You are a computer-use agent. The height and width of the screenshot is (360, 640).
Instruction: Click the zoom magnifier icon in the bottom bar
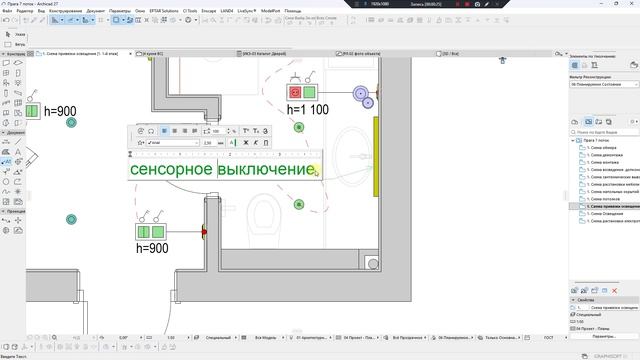(54, 338)
